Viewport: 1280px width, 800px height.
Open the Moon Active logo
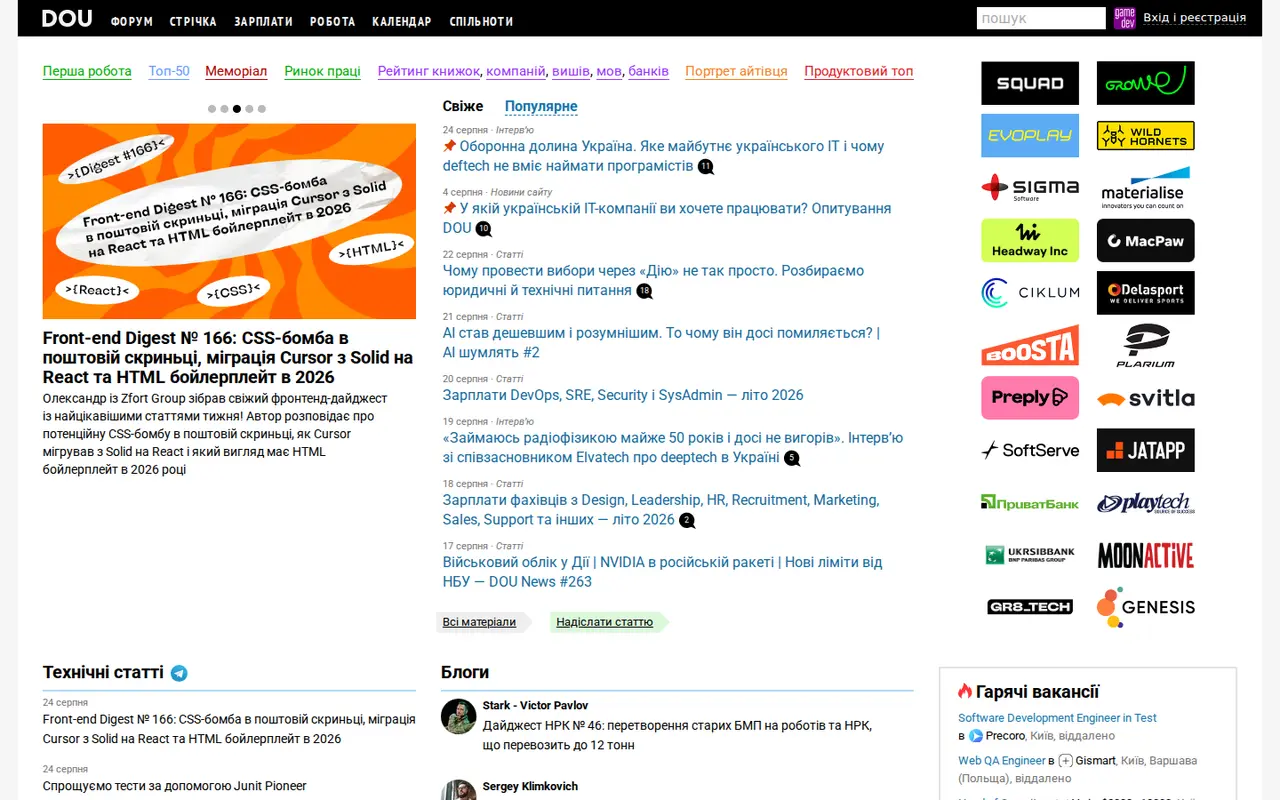click(1146, 556)
